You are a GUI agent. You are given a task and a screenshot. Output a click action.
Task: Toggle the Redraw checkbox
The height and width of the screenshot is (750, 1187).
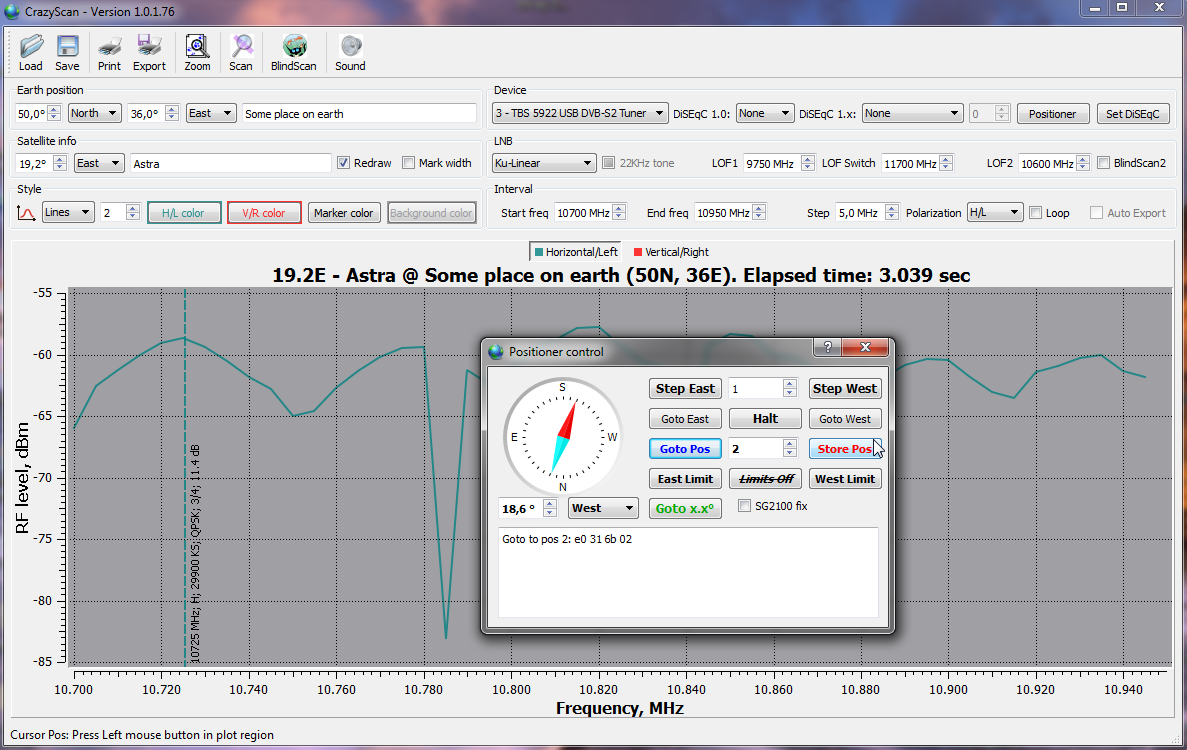click(x=344, y=163)
